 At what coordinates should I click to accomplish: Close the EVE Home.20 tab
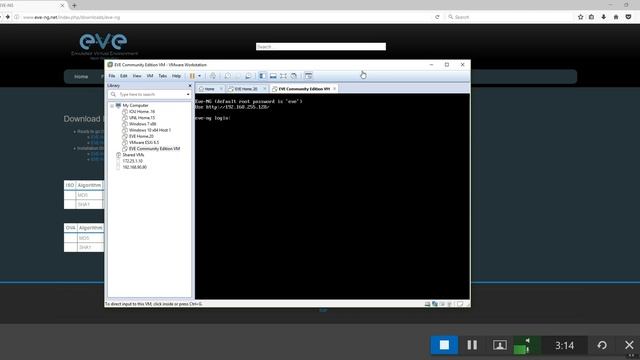pyautogui.click(x=264, y=89)
